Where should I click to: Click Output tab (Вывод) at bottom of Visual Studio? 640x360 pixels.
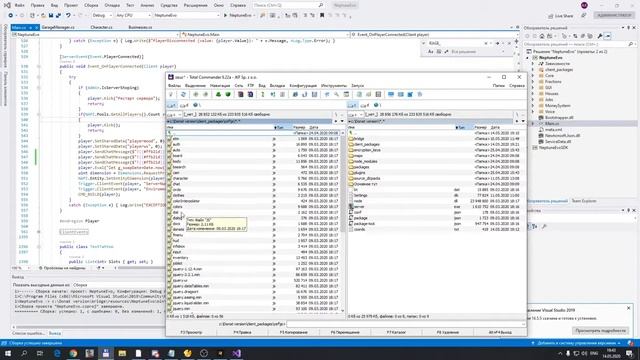pos(55,333)
